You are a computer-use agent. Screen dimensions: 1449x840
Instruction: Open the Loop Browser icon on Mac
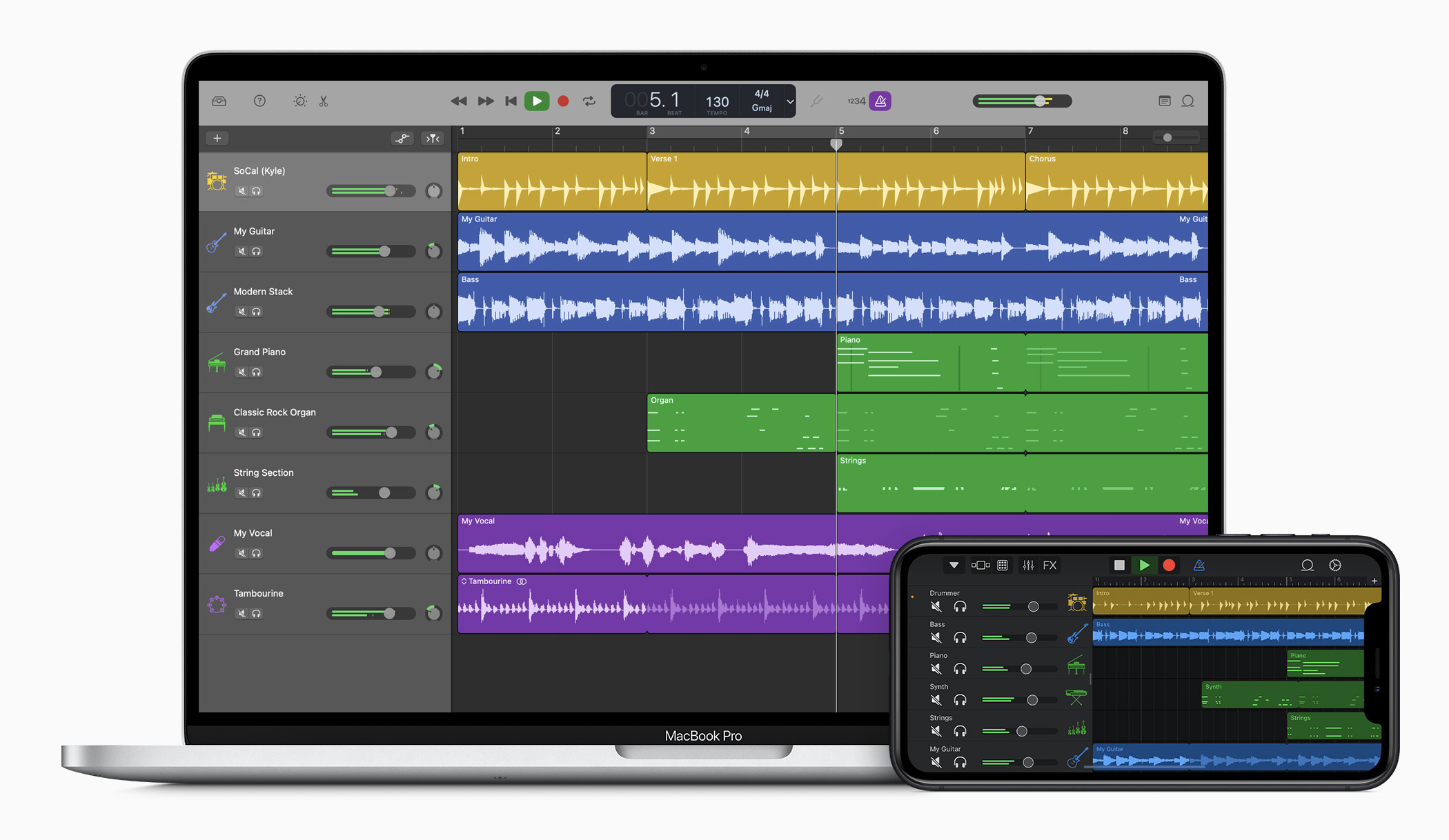tap(1187, 101)
